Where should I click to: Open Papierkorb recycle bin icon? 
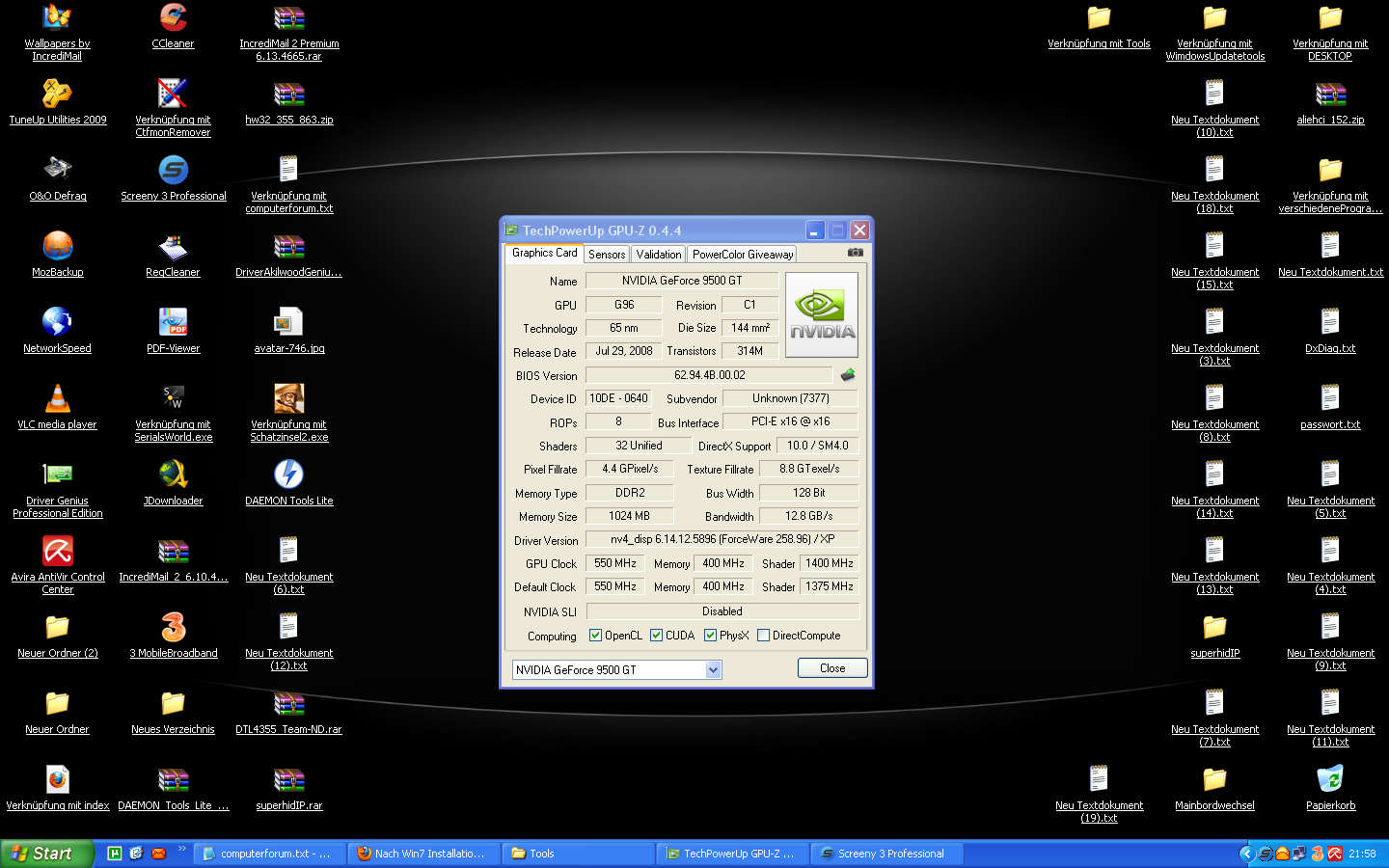(x=1330, y=788)
